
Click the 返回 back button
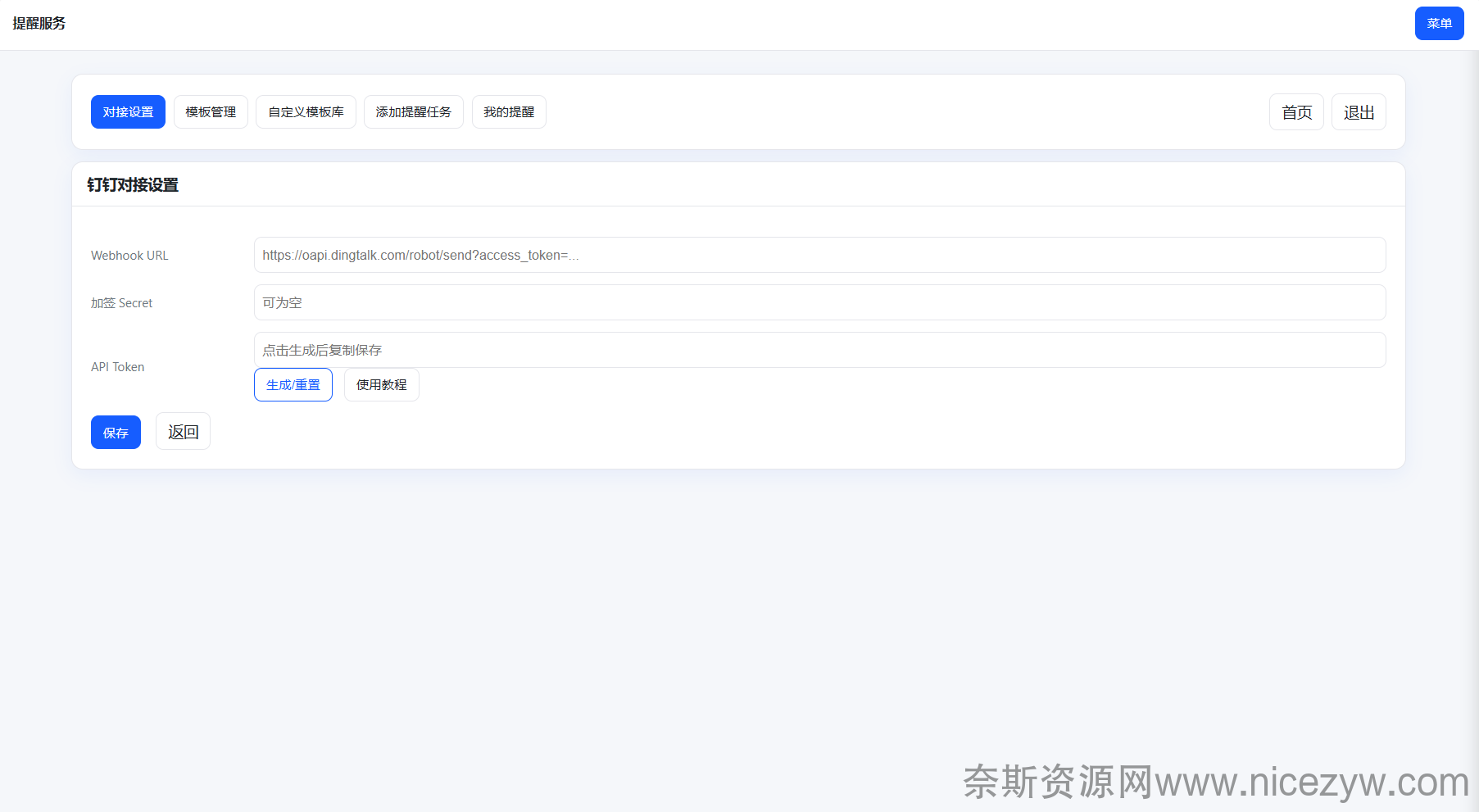[x=183, y=432]
